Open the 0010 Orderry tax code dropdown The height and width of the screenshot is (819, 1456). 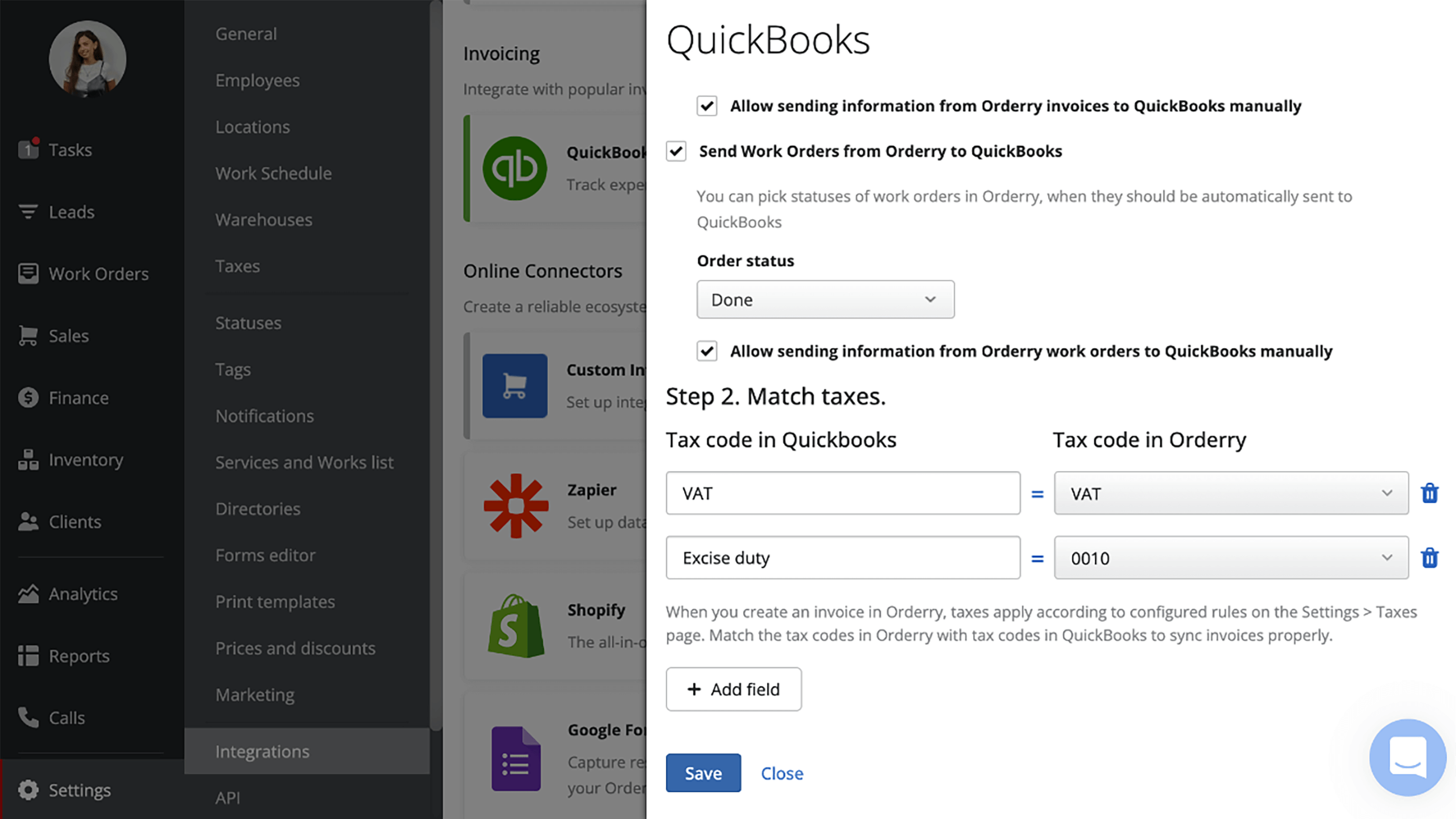(1231, 558)
